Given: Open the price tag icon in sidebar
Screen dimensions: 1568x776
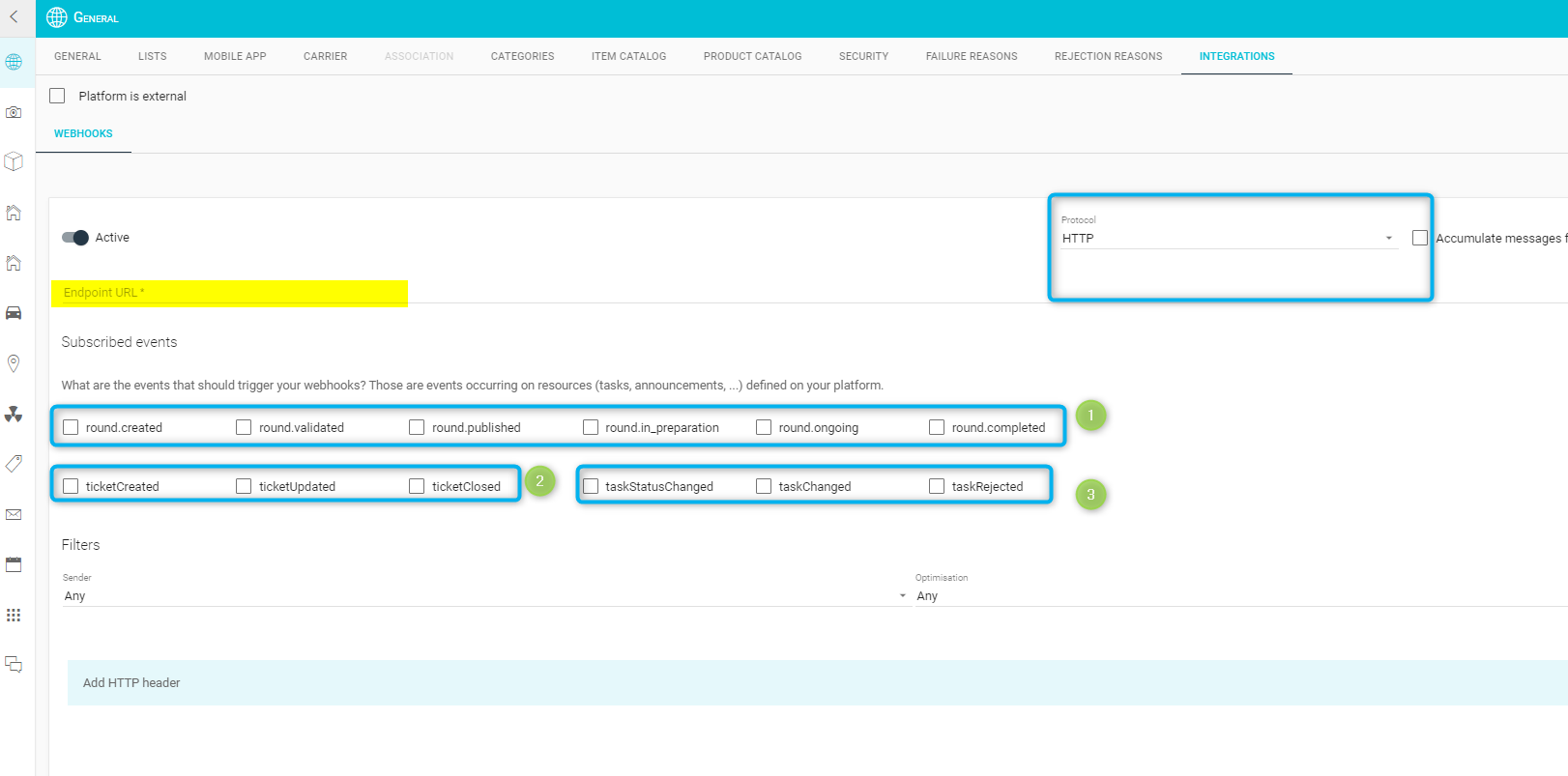Looking at the screenshot, I should [14, 464].
